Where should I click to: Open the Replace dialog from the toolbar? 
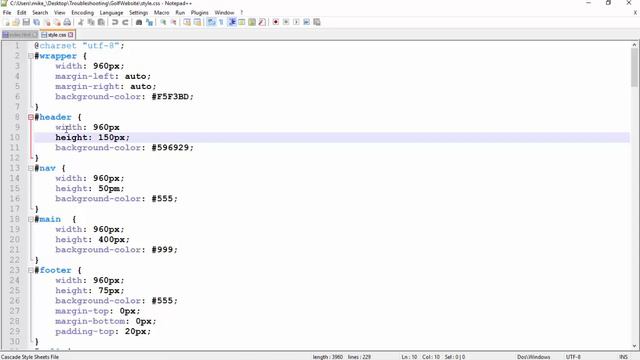[x=149, y=22]
